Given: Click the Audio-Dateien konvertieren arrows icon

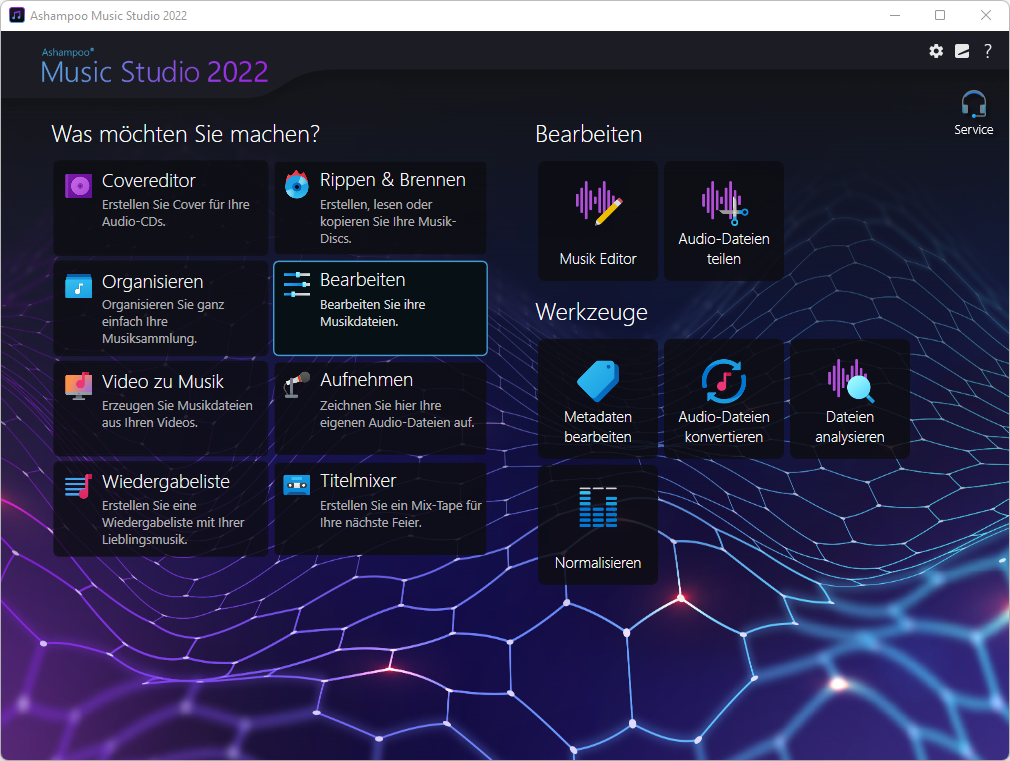Looking at the screenshot, I should (x=724, y=381).
